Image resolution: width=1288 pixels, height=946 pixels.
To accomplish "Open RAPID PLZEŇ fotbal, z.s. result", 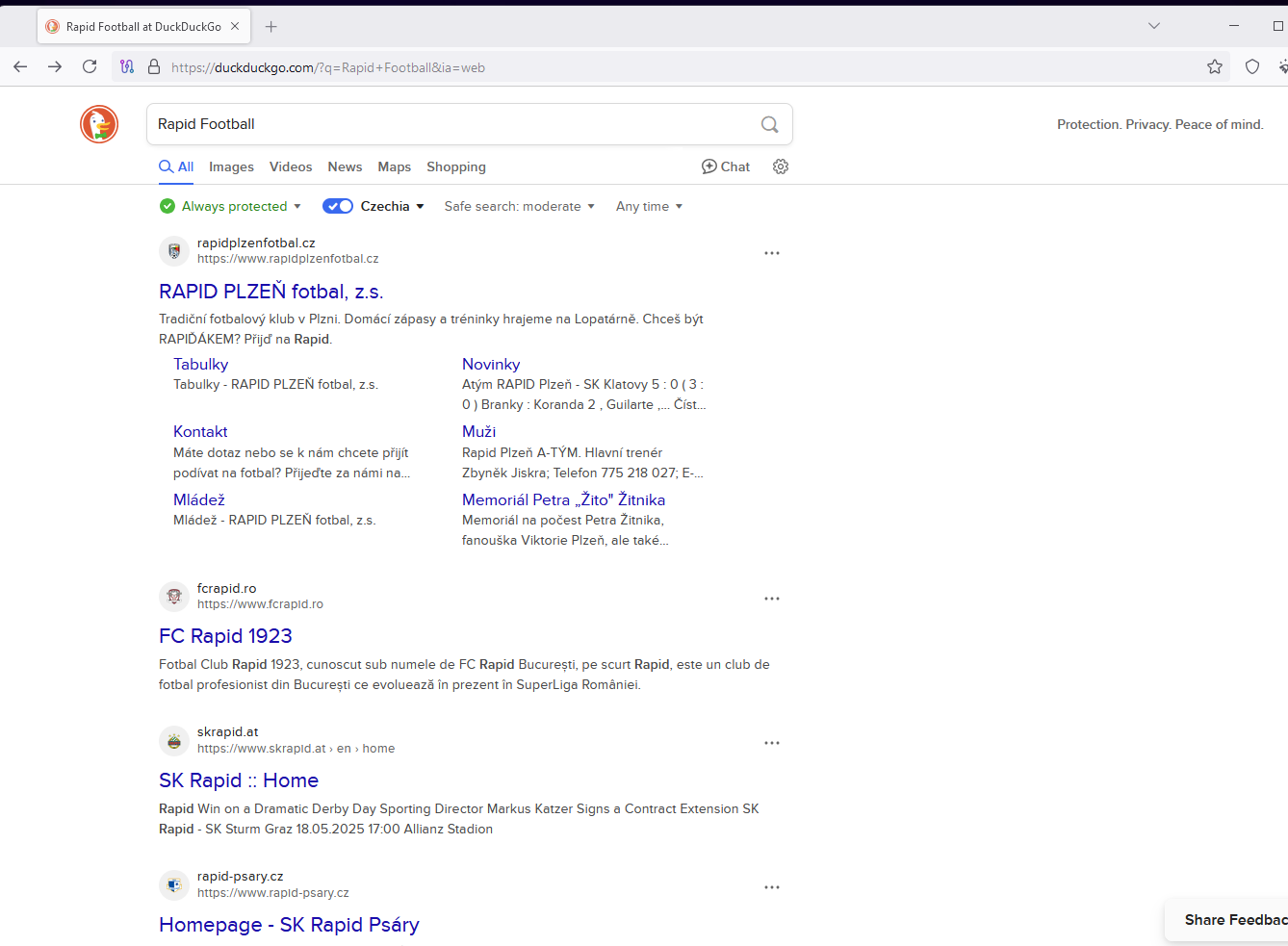I will tap(271, 292).
